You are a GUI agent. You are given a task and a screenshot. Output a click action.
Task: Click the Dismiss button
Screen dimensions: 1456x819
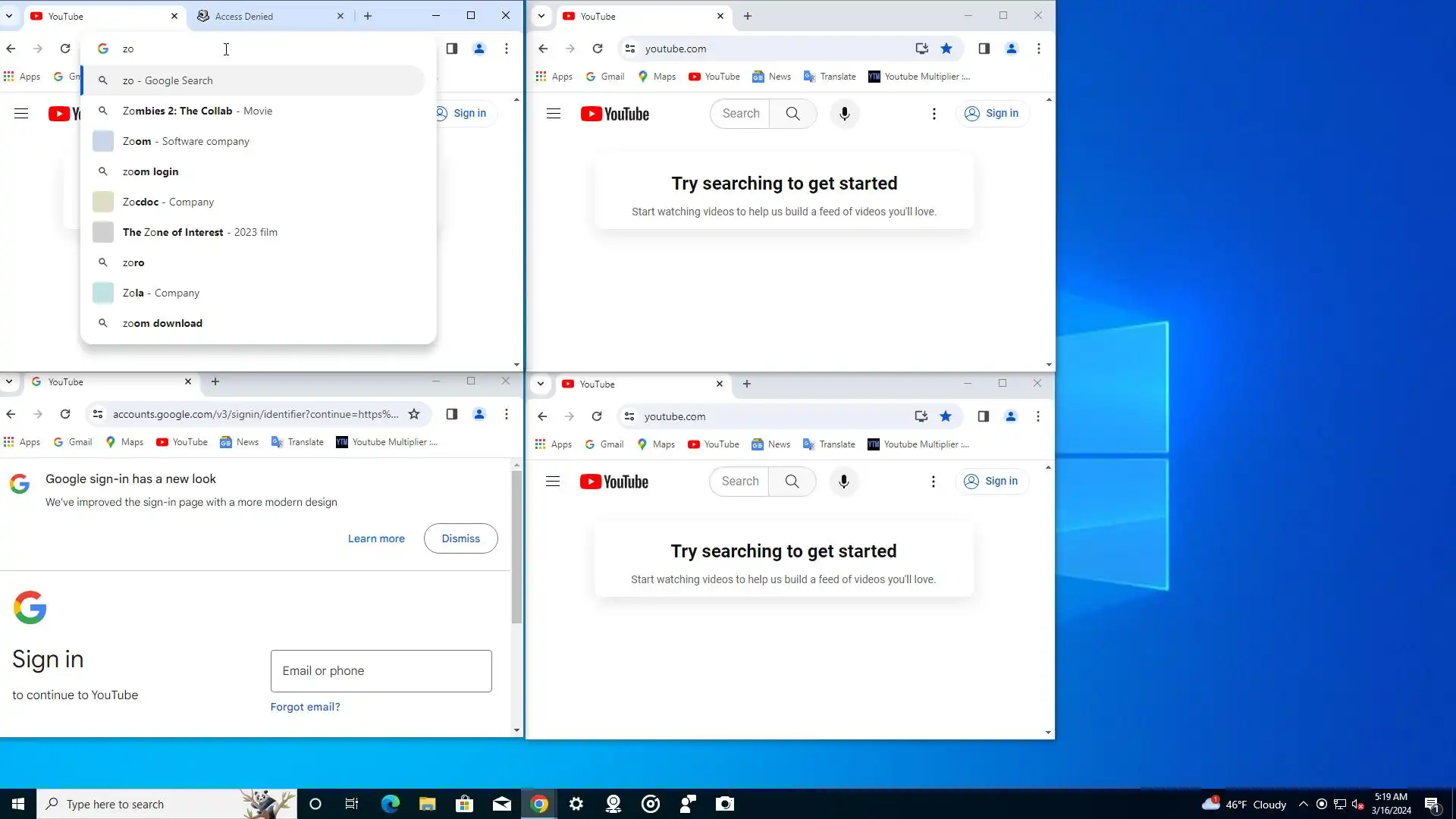tap(460, 538)
